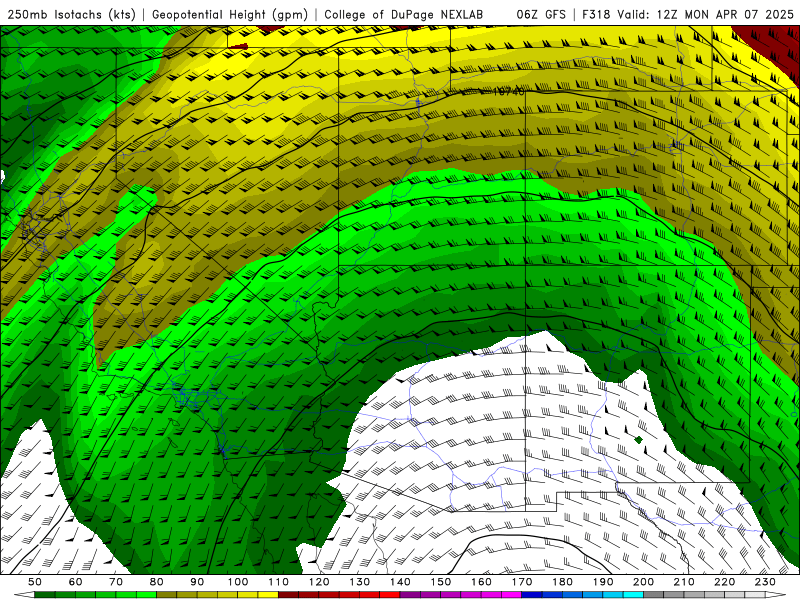Image resolution: width=800 pixels, height=600 pixels.
Task: Click legend value '50'
Action: coord(35,582)
